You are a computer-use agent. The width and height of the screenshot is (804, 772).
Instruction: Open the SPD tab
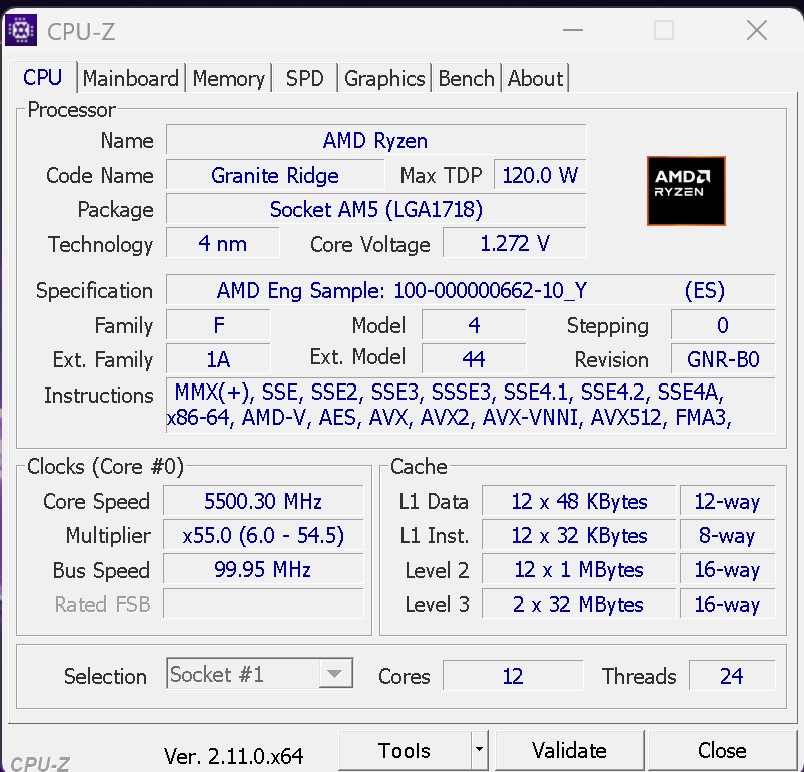305,78
